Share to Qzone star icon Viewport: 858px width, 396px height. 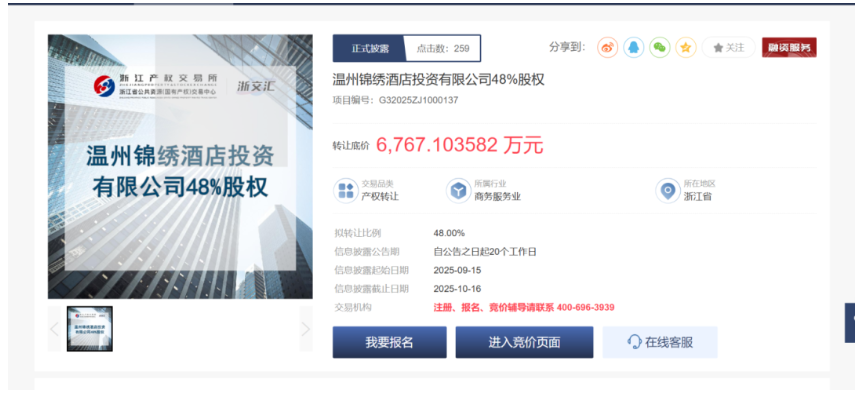coord(686,48)
